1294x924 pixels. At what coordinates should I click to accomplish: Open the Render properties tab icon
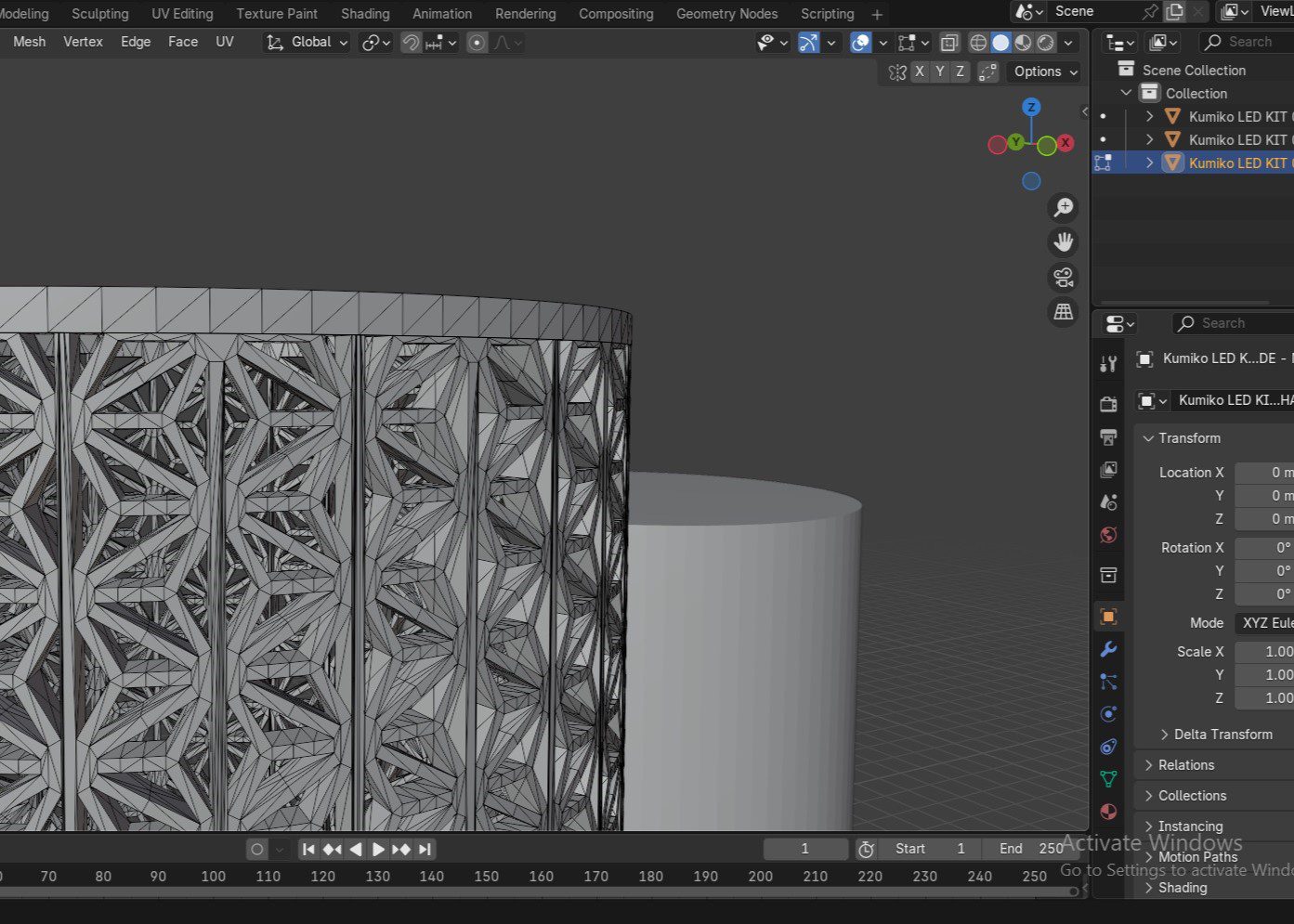point(1108,404)
